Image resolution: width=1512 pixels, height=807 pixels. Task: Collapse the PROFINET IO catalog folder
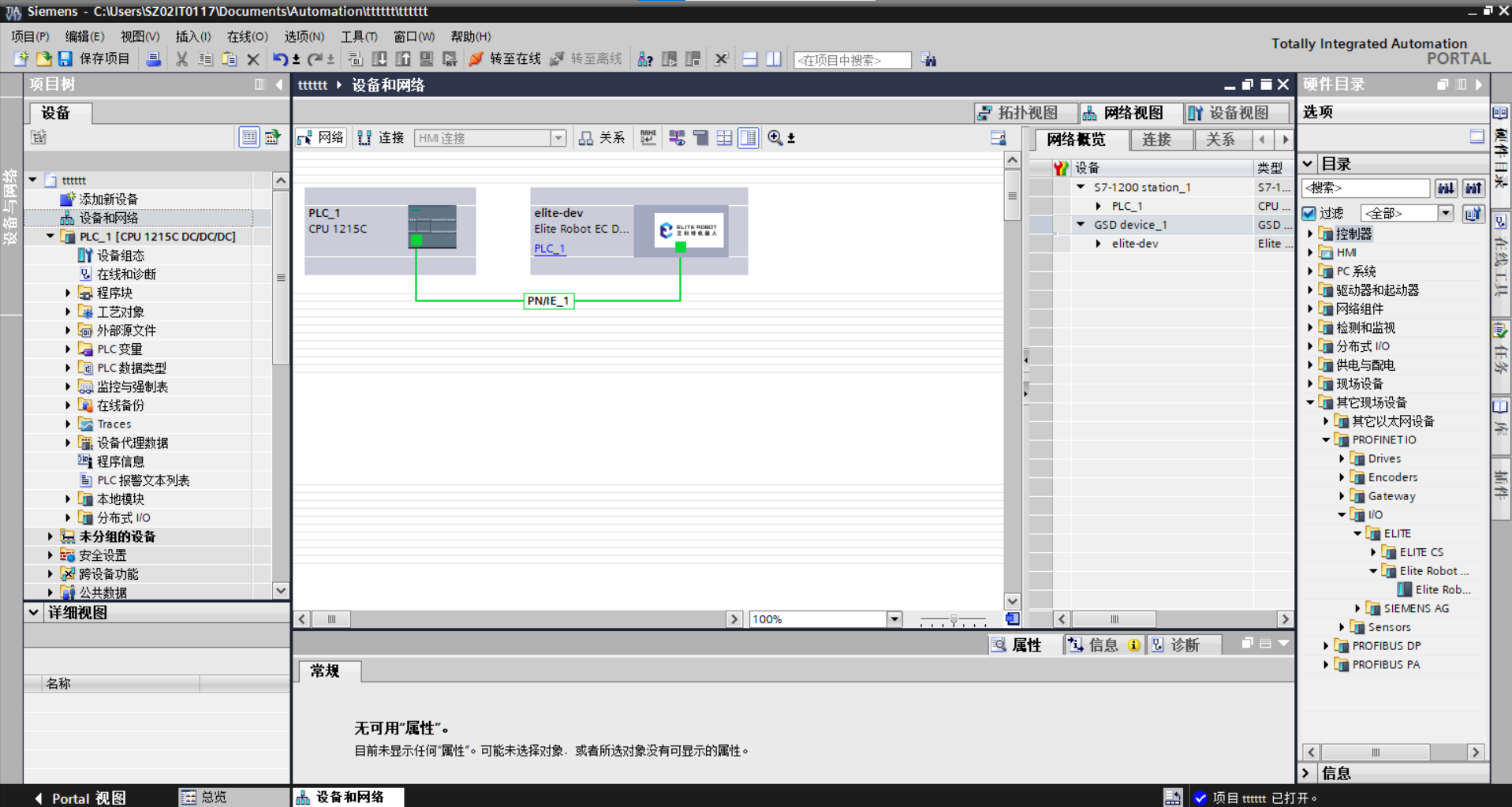tap(1326, 440)
